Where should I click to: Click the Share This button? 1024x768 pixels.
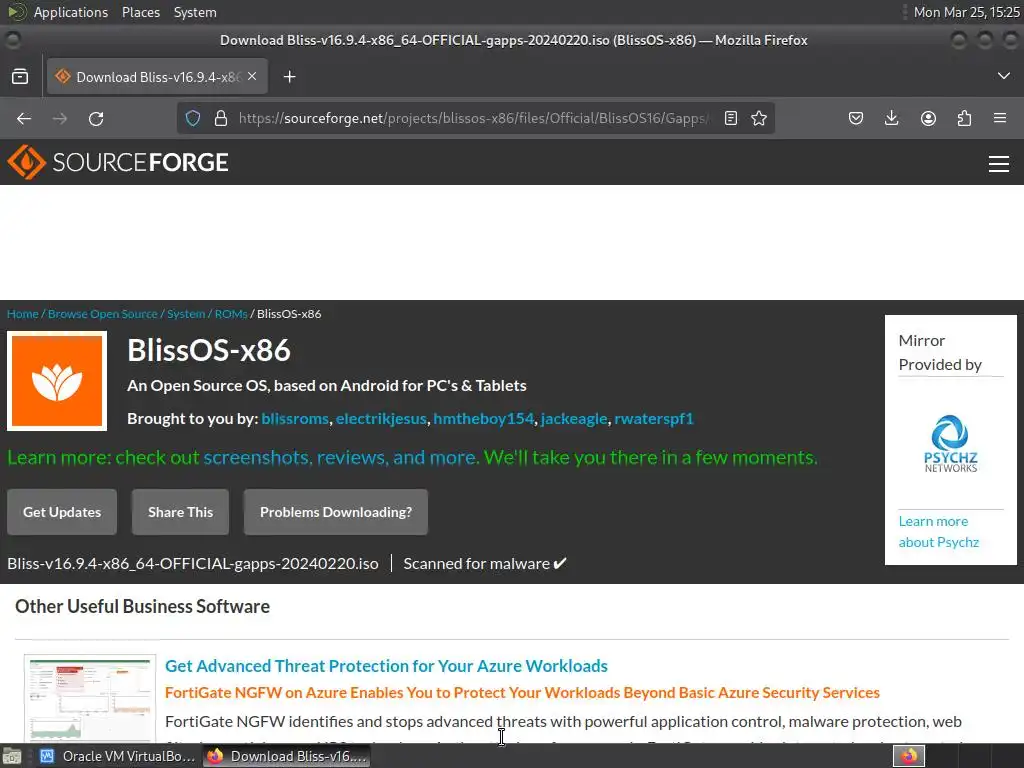[180, 512]
